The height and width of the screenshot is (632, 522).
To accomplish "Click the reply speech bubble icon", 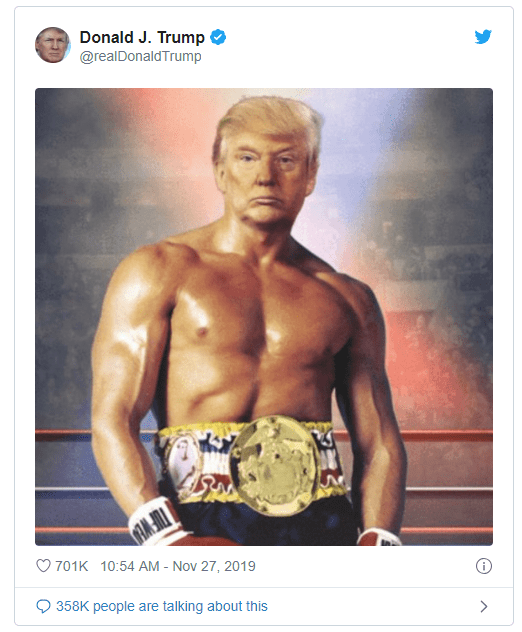I will coord(43,606).
